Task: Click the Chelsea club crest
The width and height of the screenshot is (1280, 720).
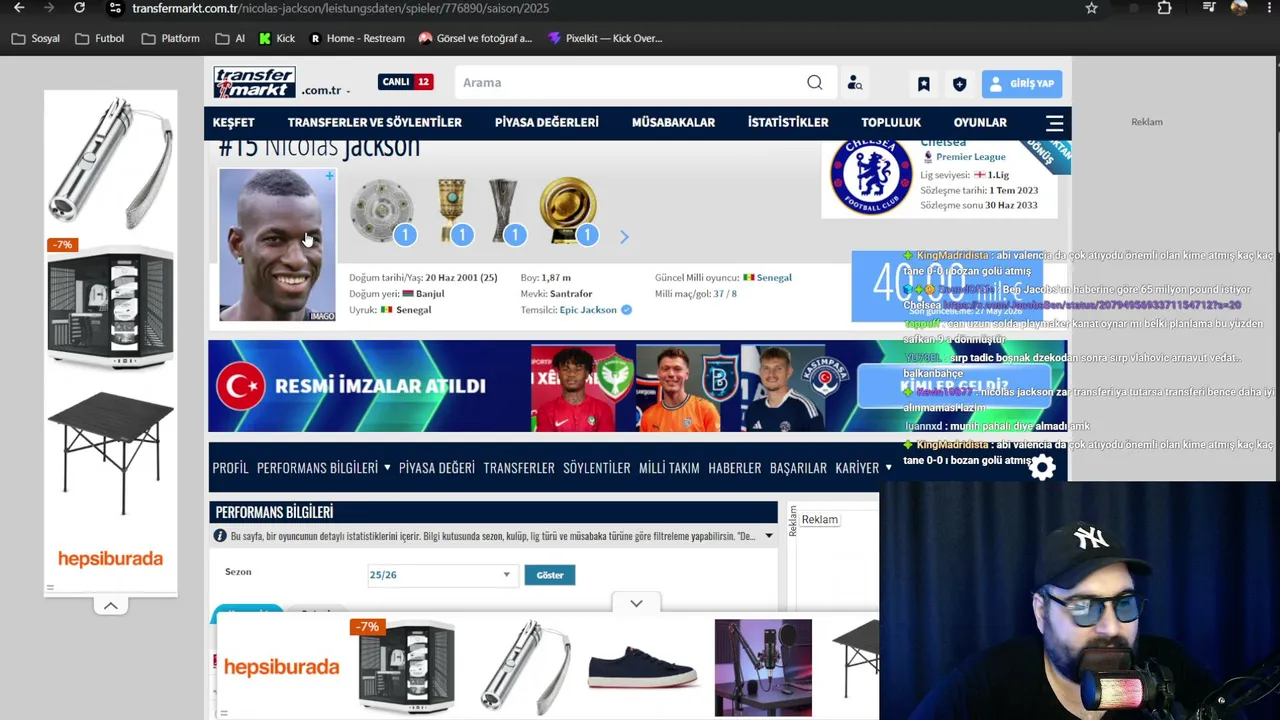Action: [871, 177]
